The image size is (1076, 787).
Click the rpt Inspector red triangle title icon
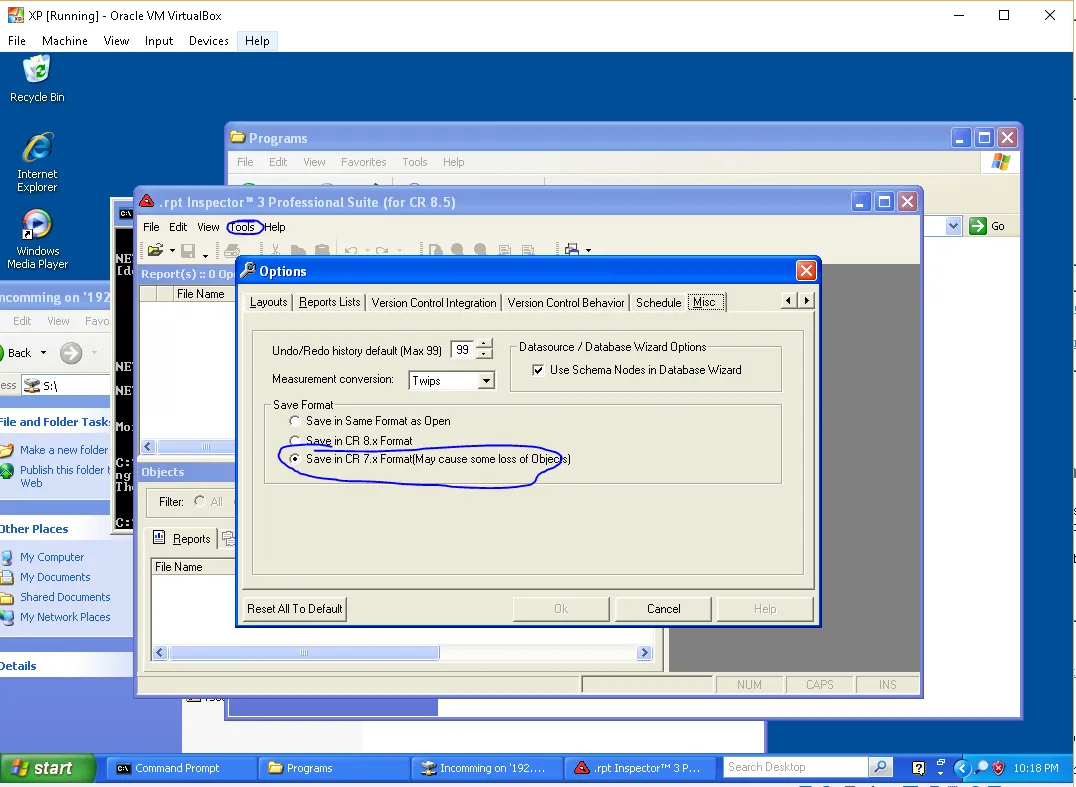[147, 202]
